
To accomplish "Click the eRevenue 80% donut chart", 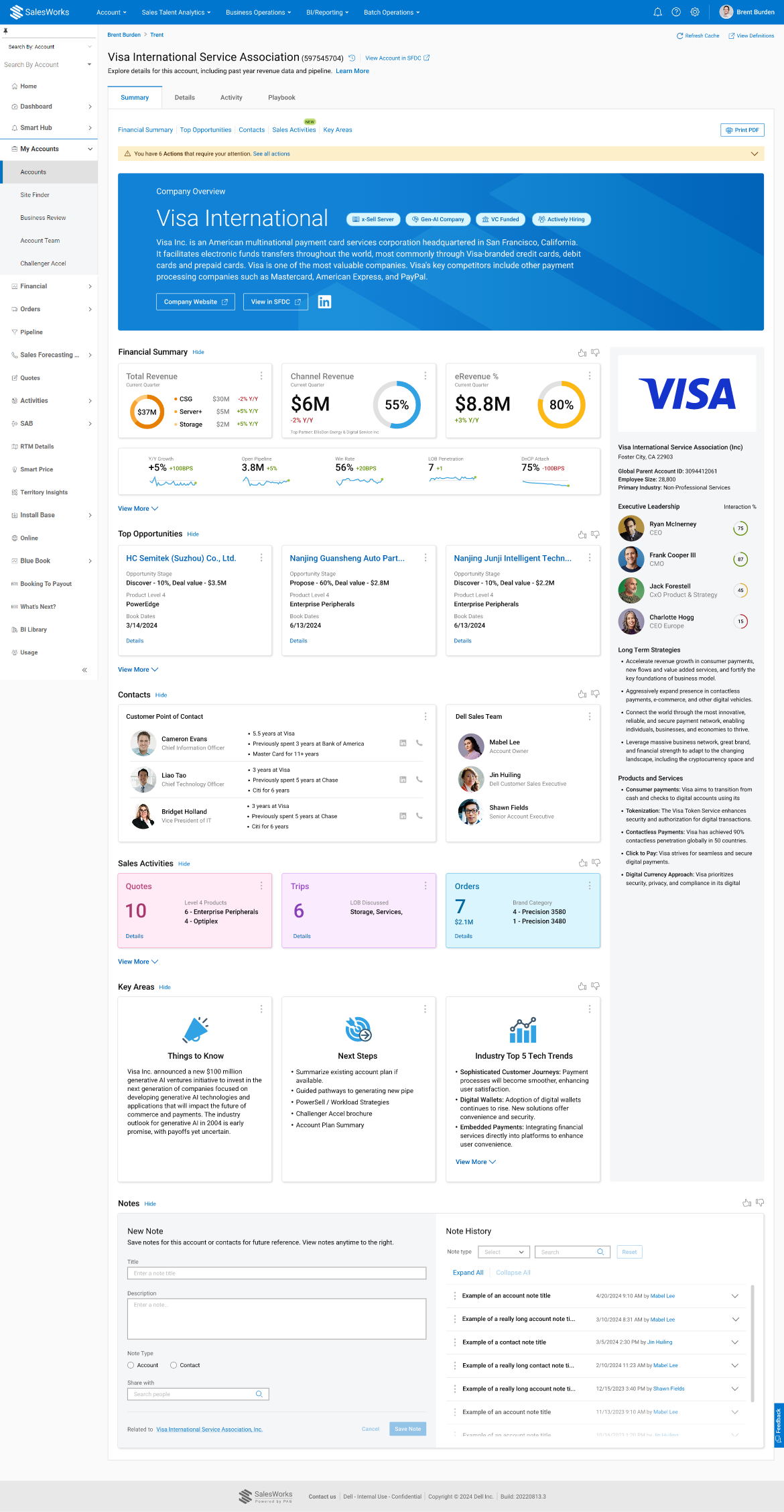I will [562, 404].
